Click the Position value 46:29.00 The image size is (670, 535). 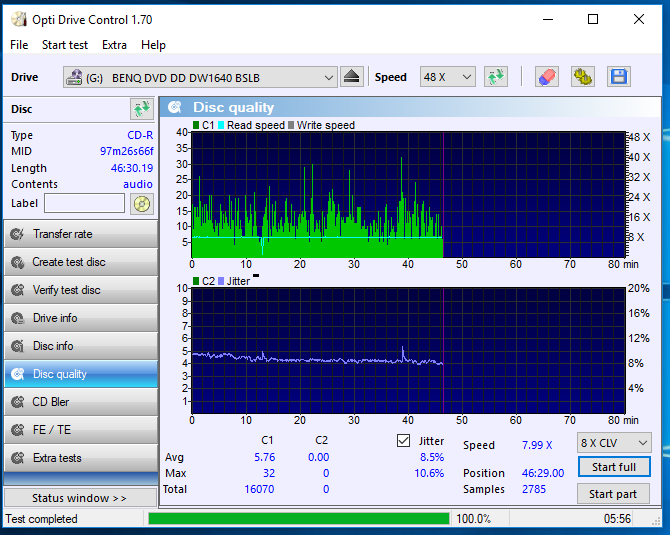click(x=543, y=473)
